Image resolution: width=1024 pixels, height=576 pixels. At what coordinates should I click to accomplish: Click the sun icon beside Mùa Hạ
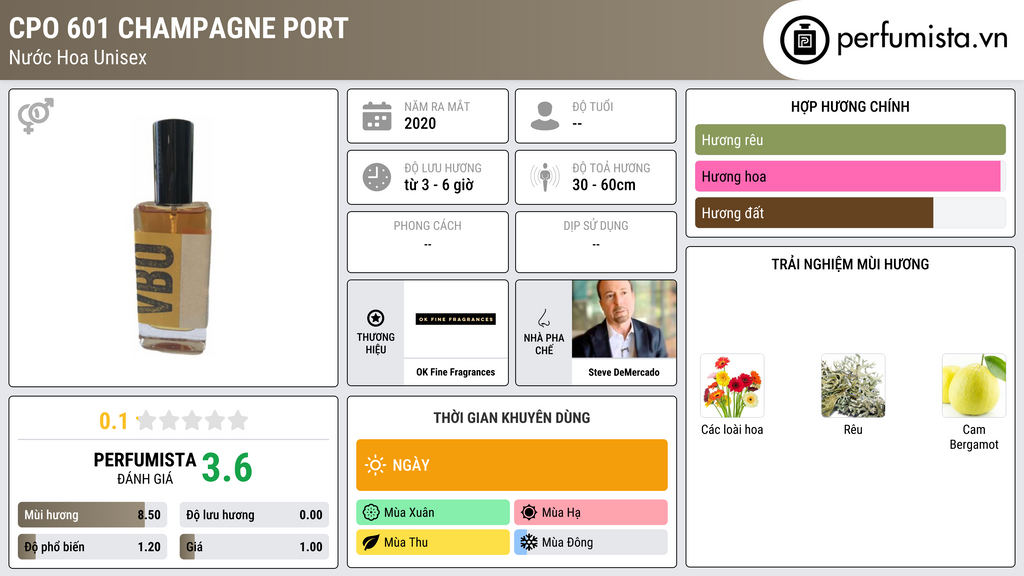coord(529,513)
